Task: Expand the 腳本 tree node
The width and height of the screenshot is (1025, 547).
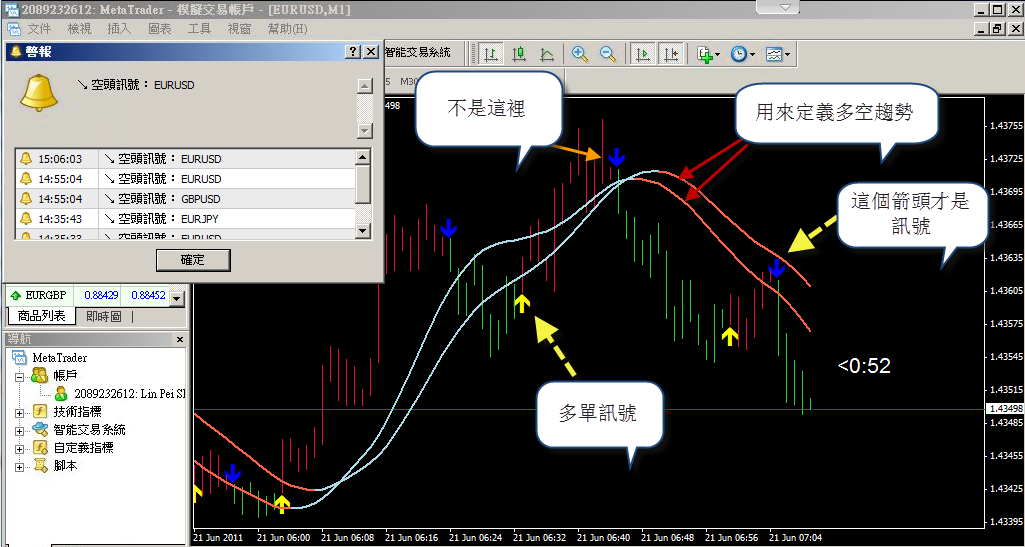Action: (19, 468)
